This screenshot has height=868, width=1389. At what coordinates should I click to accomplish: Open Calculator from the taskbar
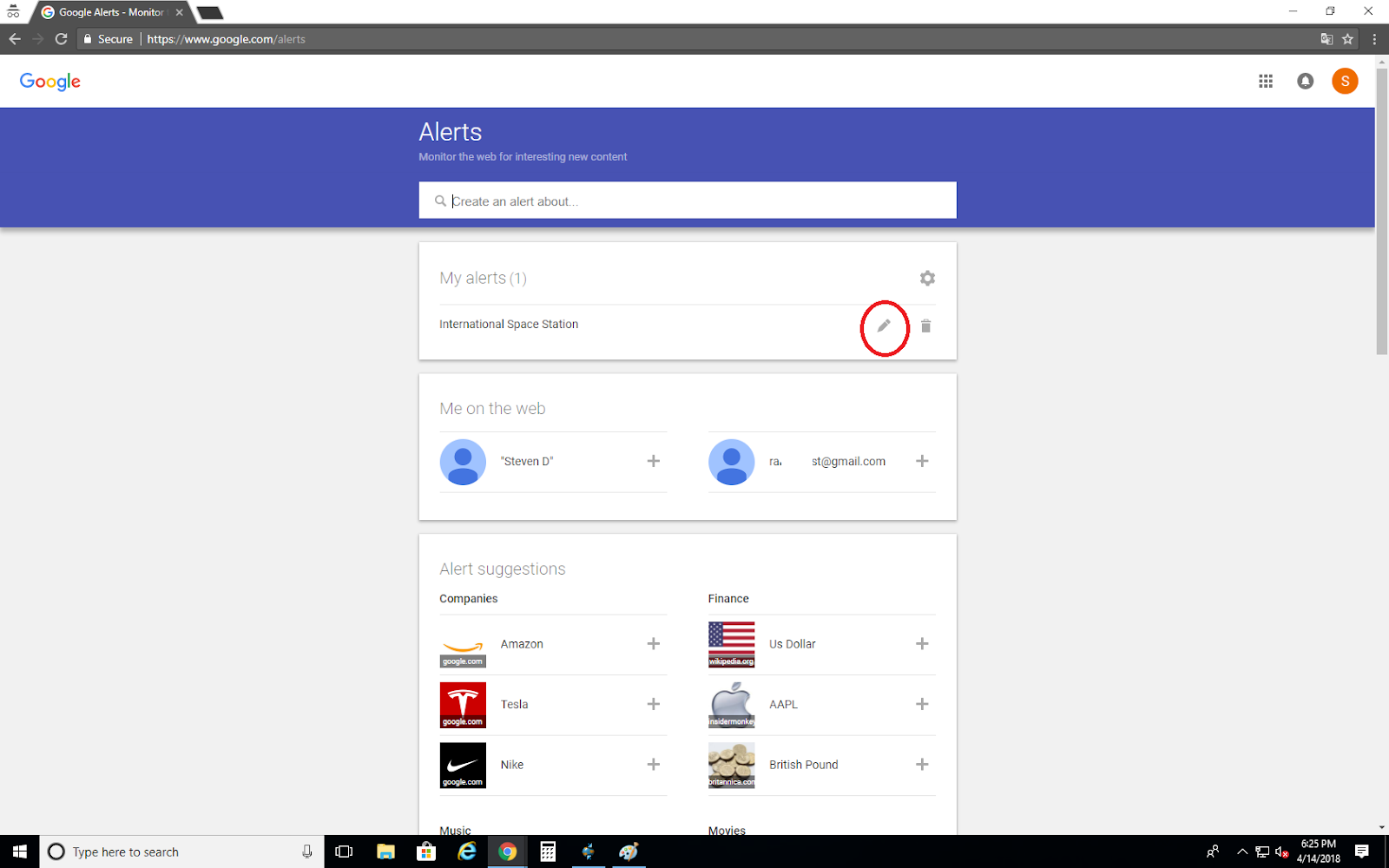tap(548, 852)
